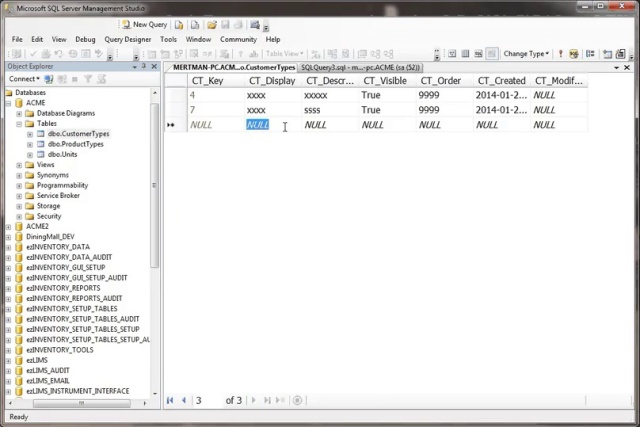Click the Add Table icon
Viewport: 640px width, 427px height.
tap(607, 53)
